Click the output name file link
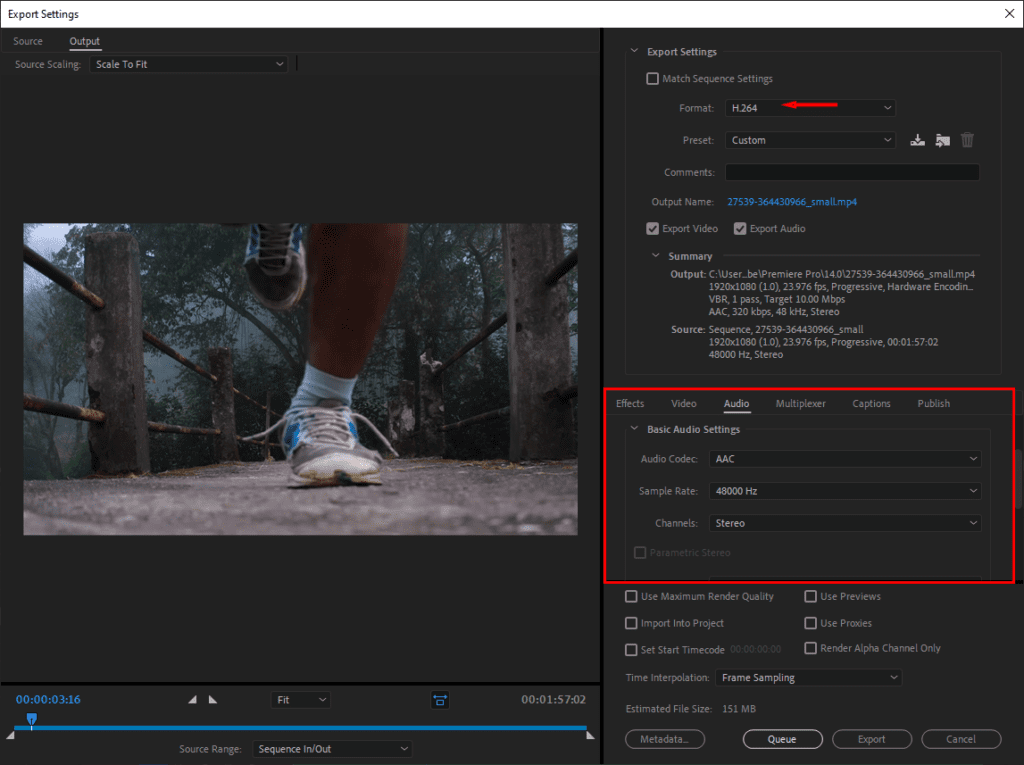1024x765 pixels. pyautogui.click(x=792, y=202)
